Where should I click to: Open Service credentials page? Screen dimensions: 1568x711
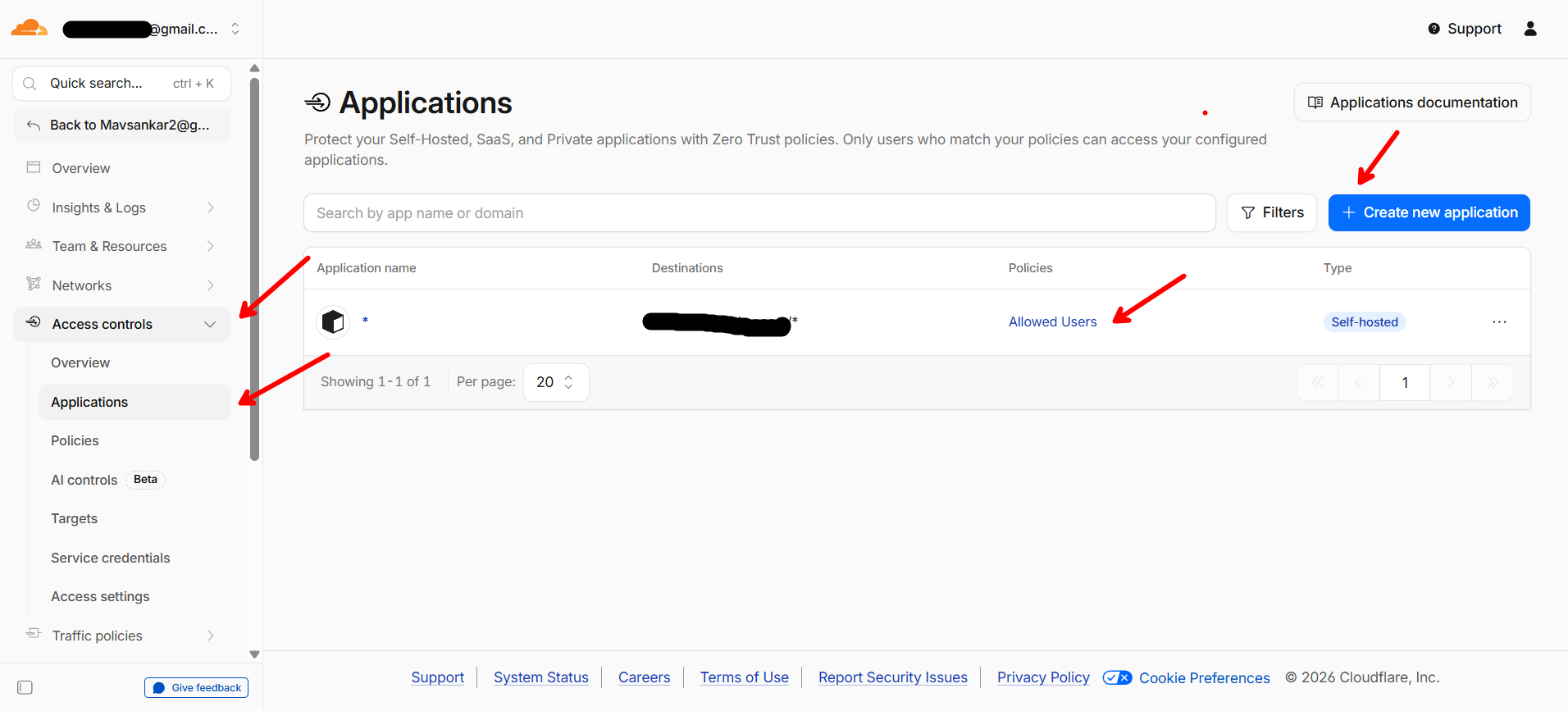coord(111,558)
